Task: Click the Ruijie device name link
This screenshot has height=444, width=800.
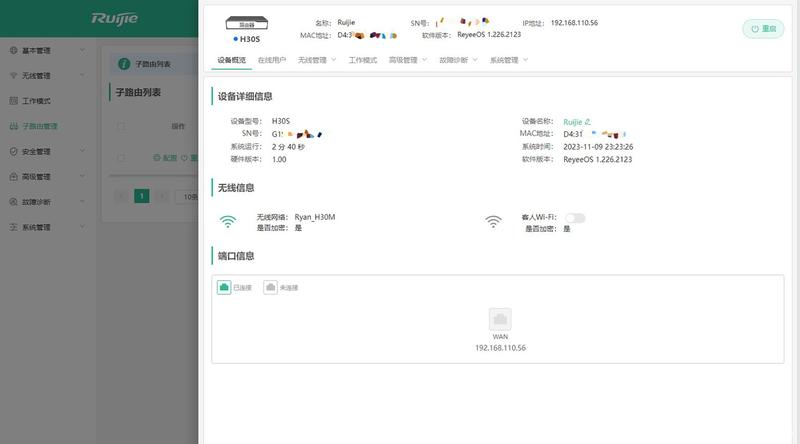Action: (572, 122)
